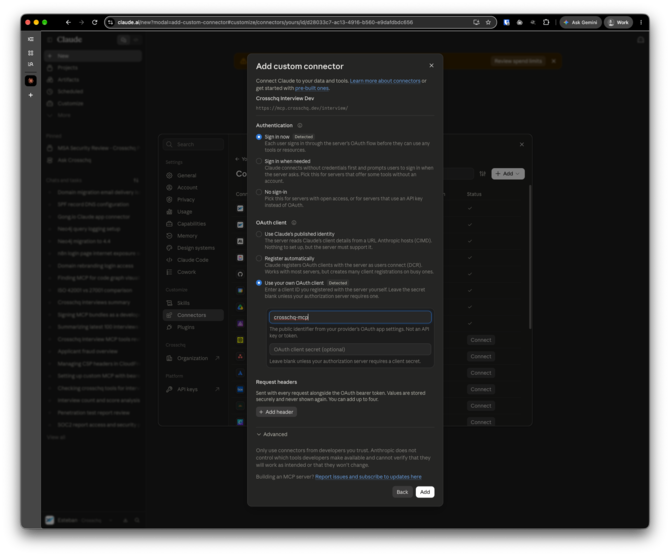Go Back in the connector dialog
The image size is (670, 556).
pyautogui.click(x=402, y=492)
